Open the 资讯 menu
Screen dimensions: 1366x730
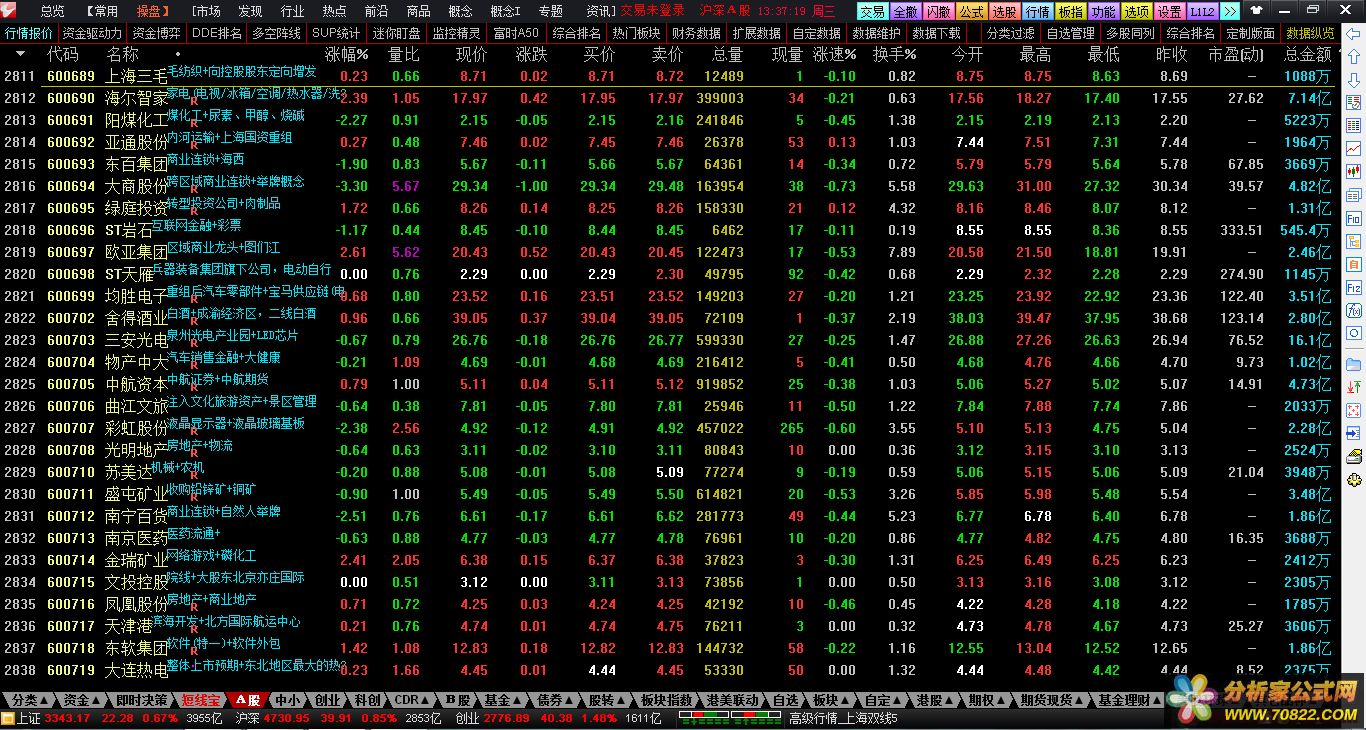(600, 11)
